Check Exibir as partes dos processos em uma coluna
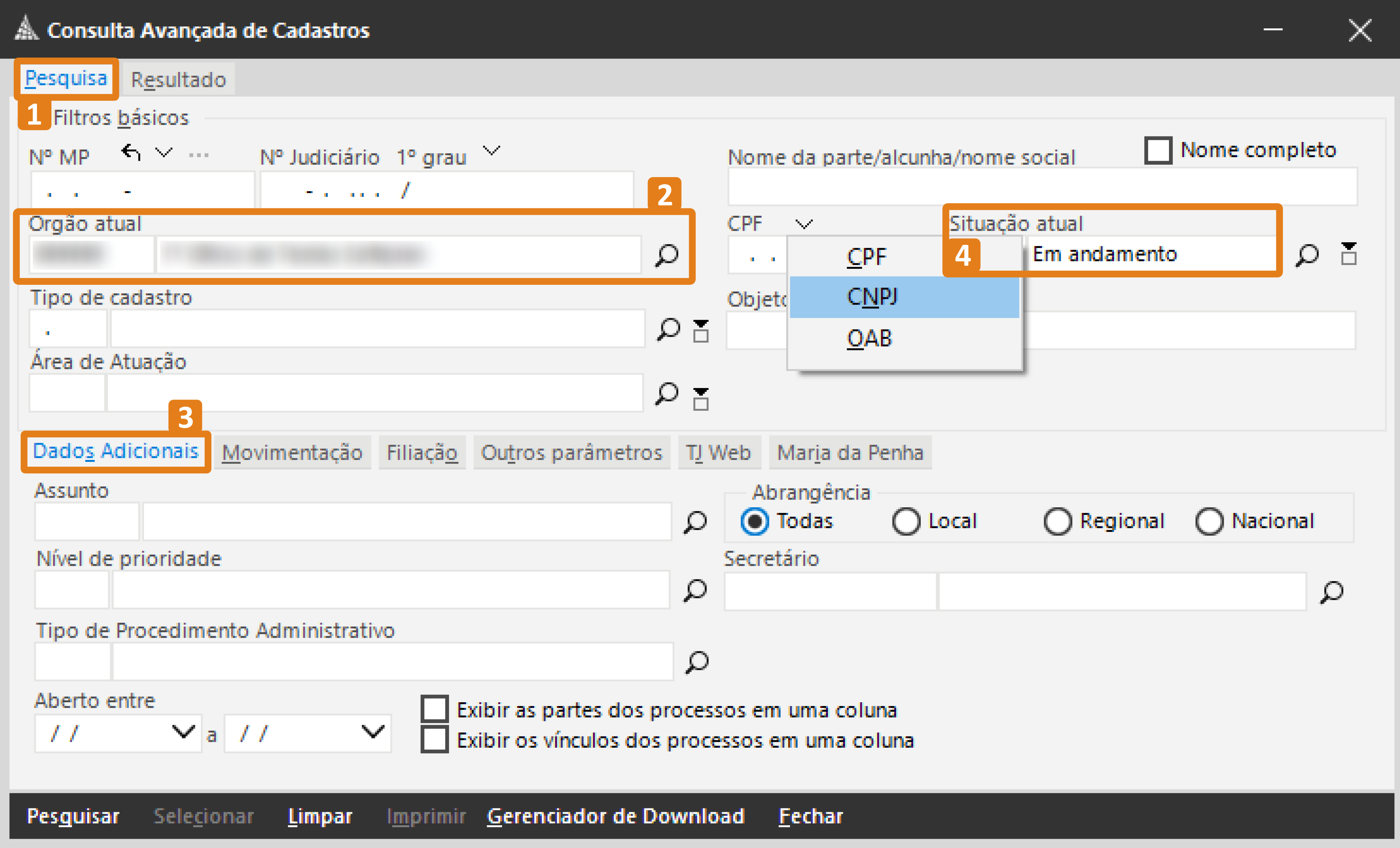This screenshot has width=1400, height=848. click(x=435, y=709)
